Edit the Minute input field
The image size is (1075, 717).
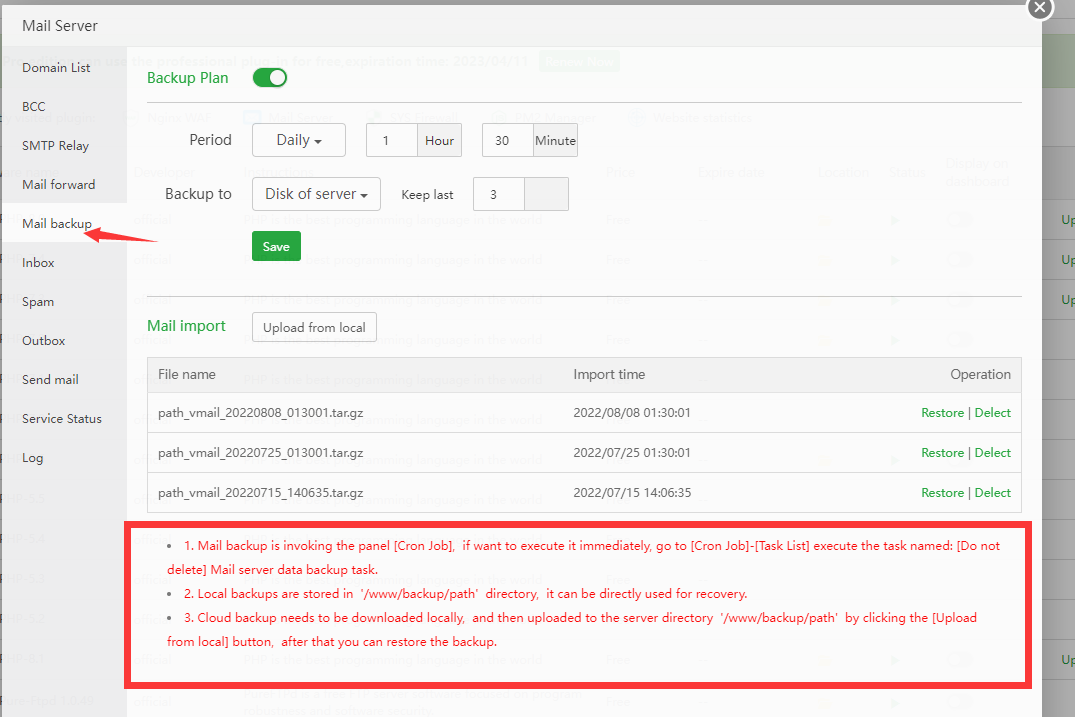click(507, 141)
